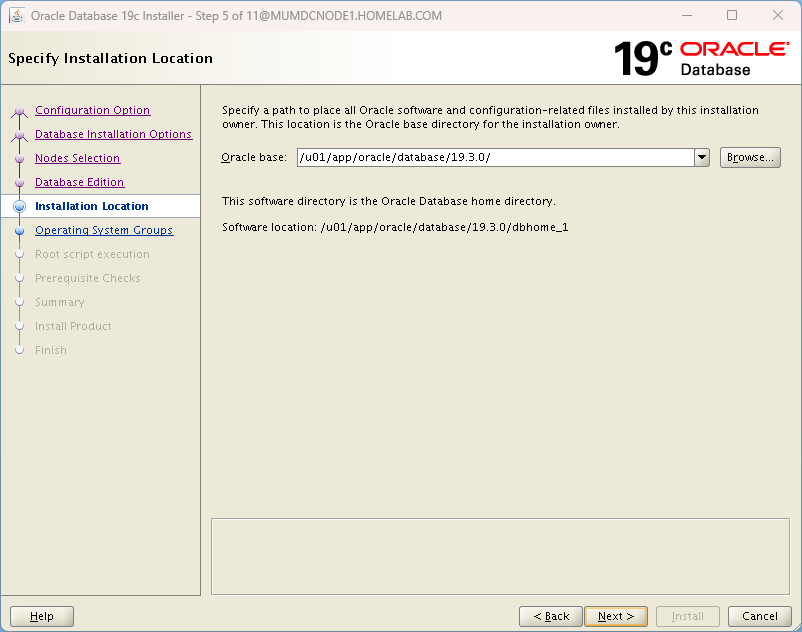The width and height of the screenshot is (802, 632).
Task: Click the Database Edition step bullet icon
Action: (x=19, y=183)
